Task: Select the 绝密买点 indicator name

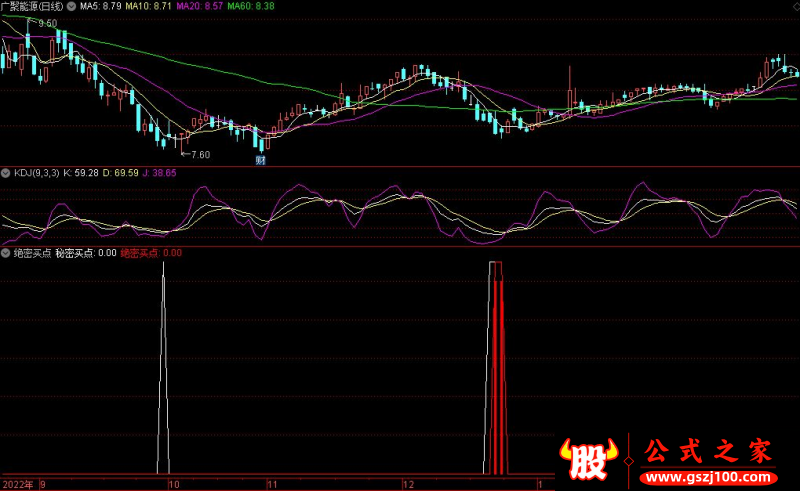Action: pos(32,253)
